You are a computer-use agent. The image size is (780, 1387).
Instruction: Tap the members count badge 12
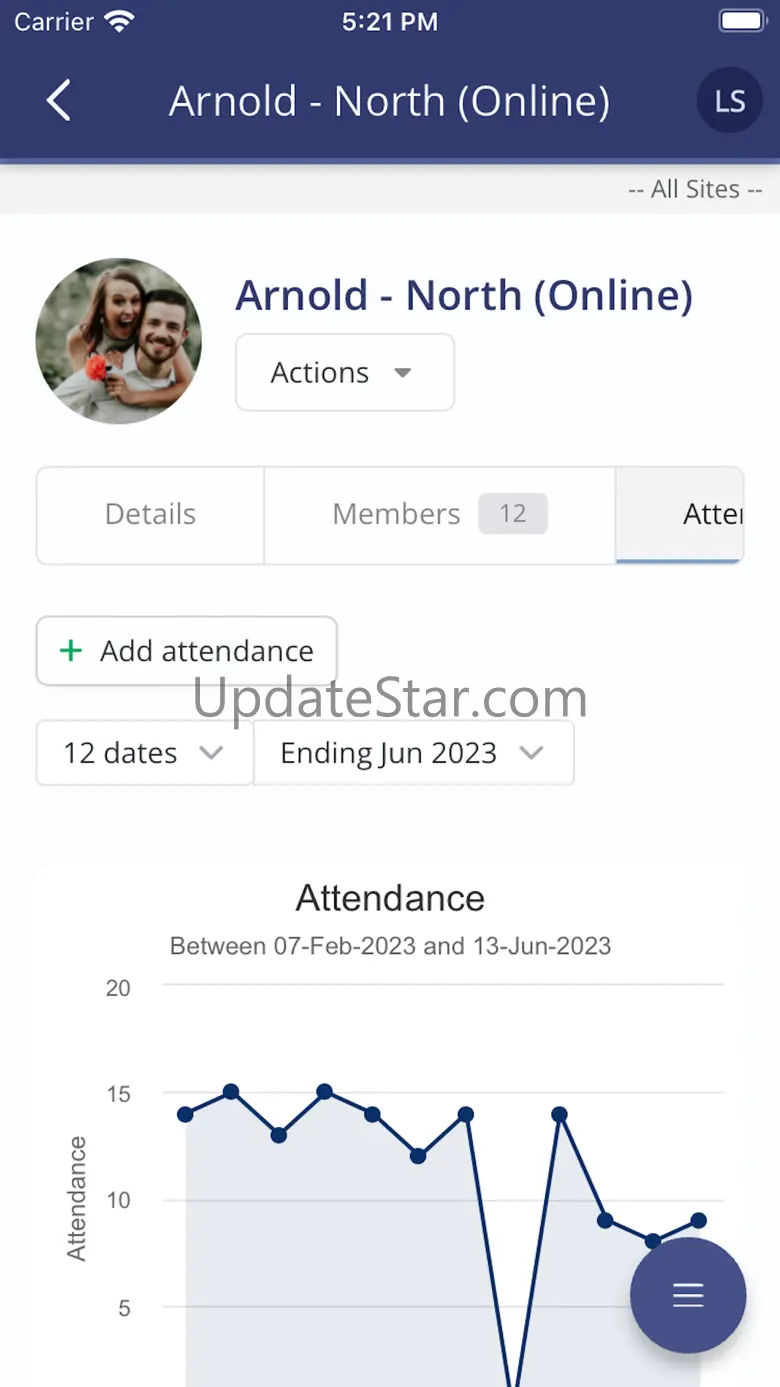[512, 514]
